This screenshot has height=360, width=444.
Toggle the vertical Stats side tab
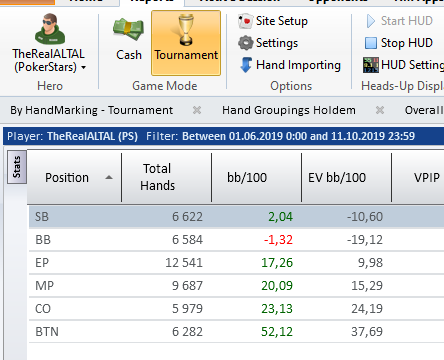tap(17, 167)
